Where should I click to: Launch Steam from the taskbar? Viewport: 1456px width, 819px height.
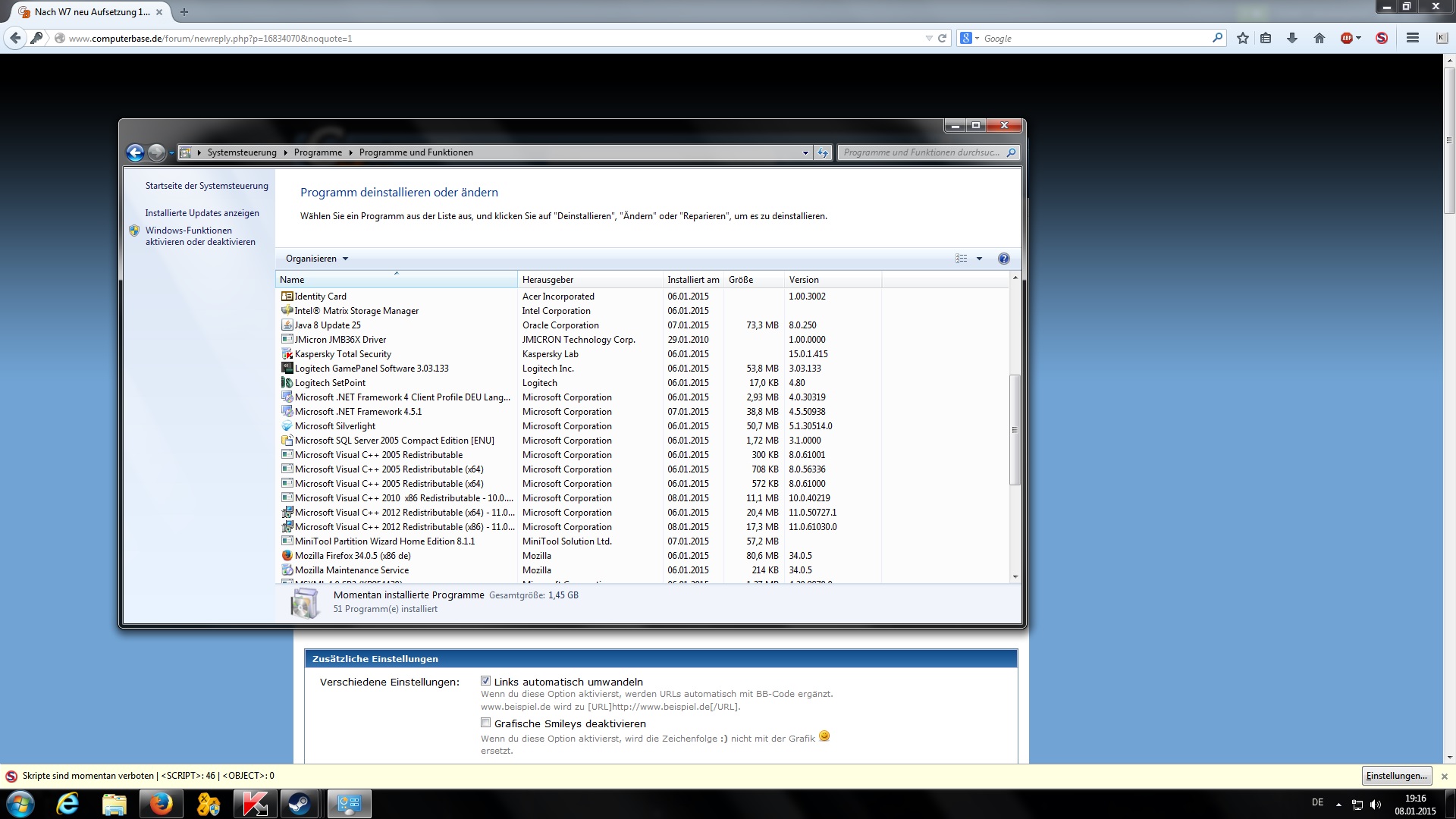(x=299, y=804)
